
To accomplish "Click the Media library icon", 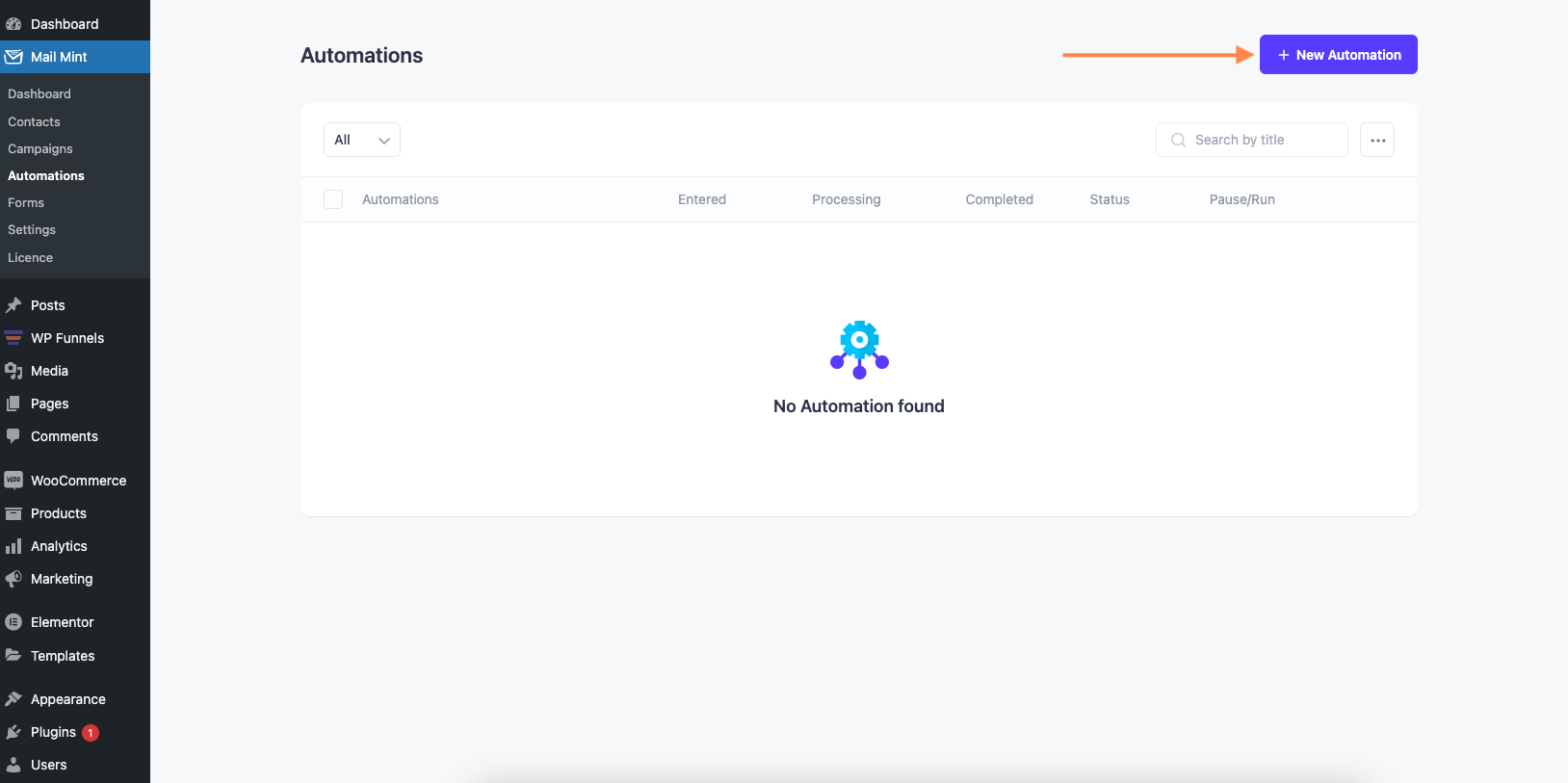I will (x=13, y=371).
